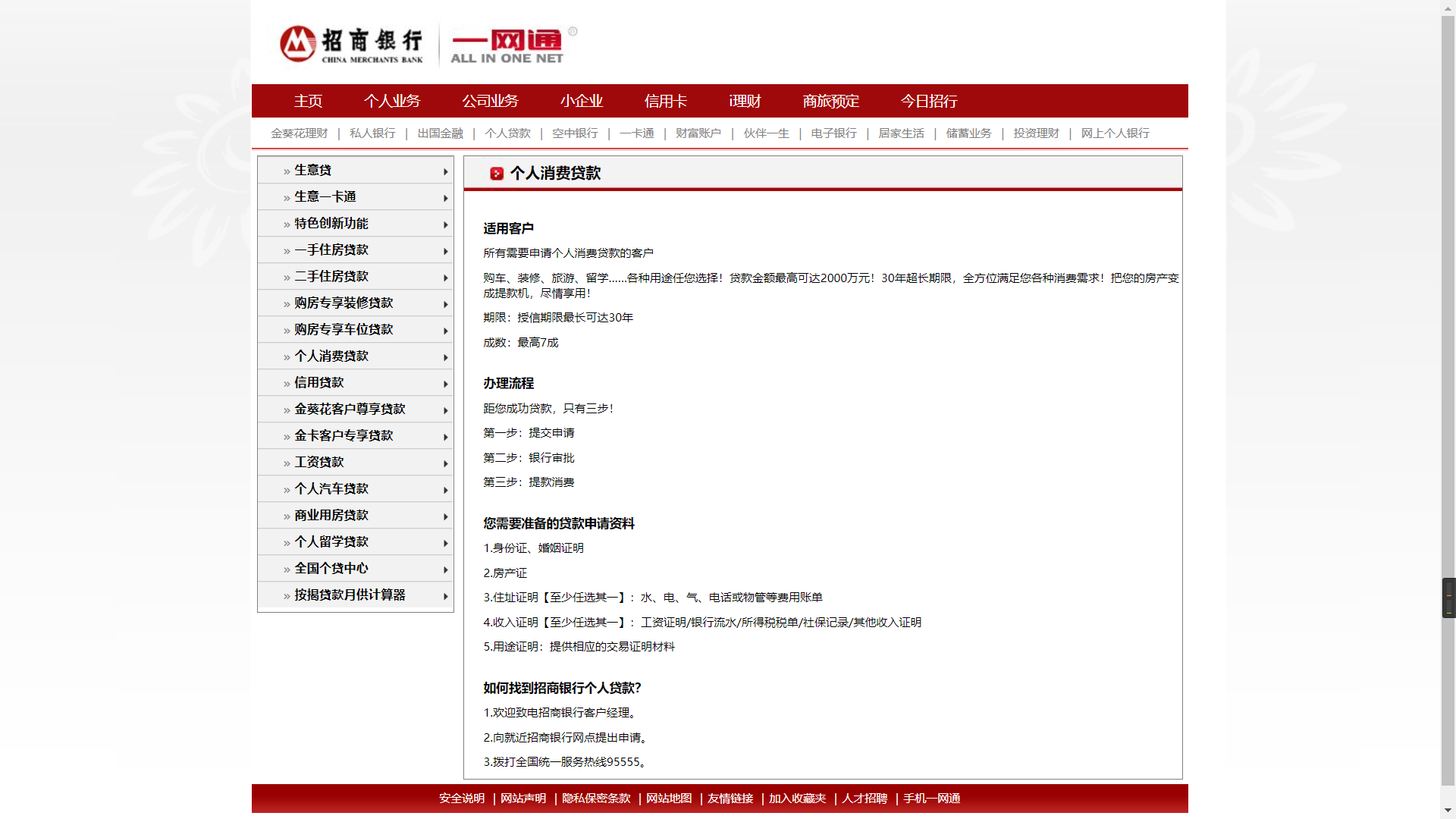
Task: Click the All In One Net logo
Action: (507, 46)
